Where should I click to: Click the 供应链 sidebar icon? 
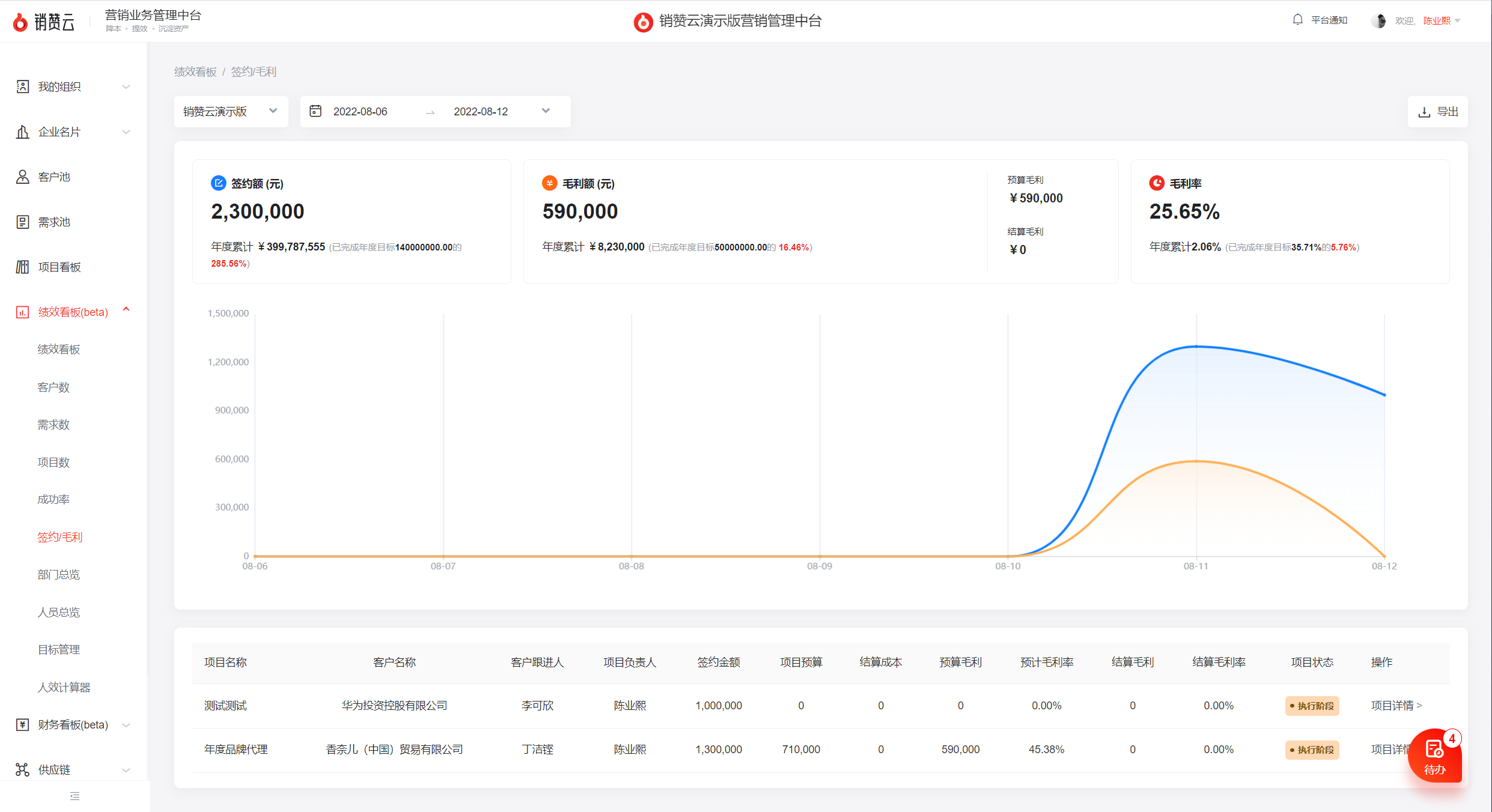click(x=22, y=769)
